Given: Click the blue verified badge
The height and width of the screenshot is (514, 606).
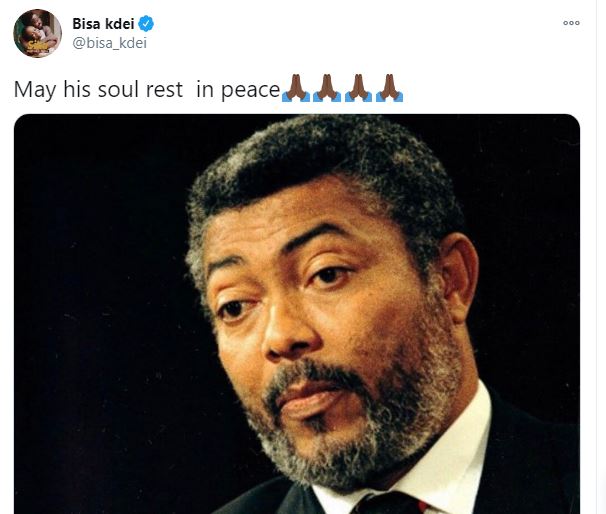Looking at the screenshot, I should tap(146, 24).
